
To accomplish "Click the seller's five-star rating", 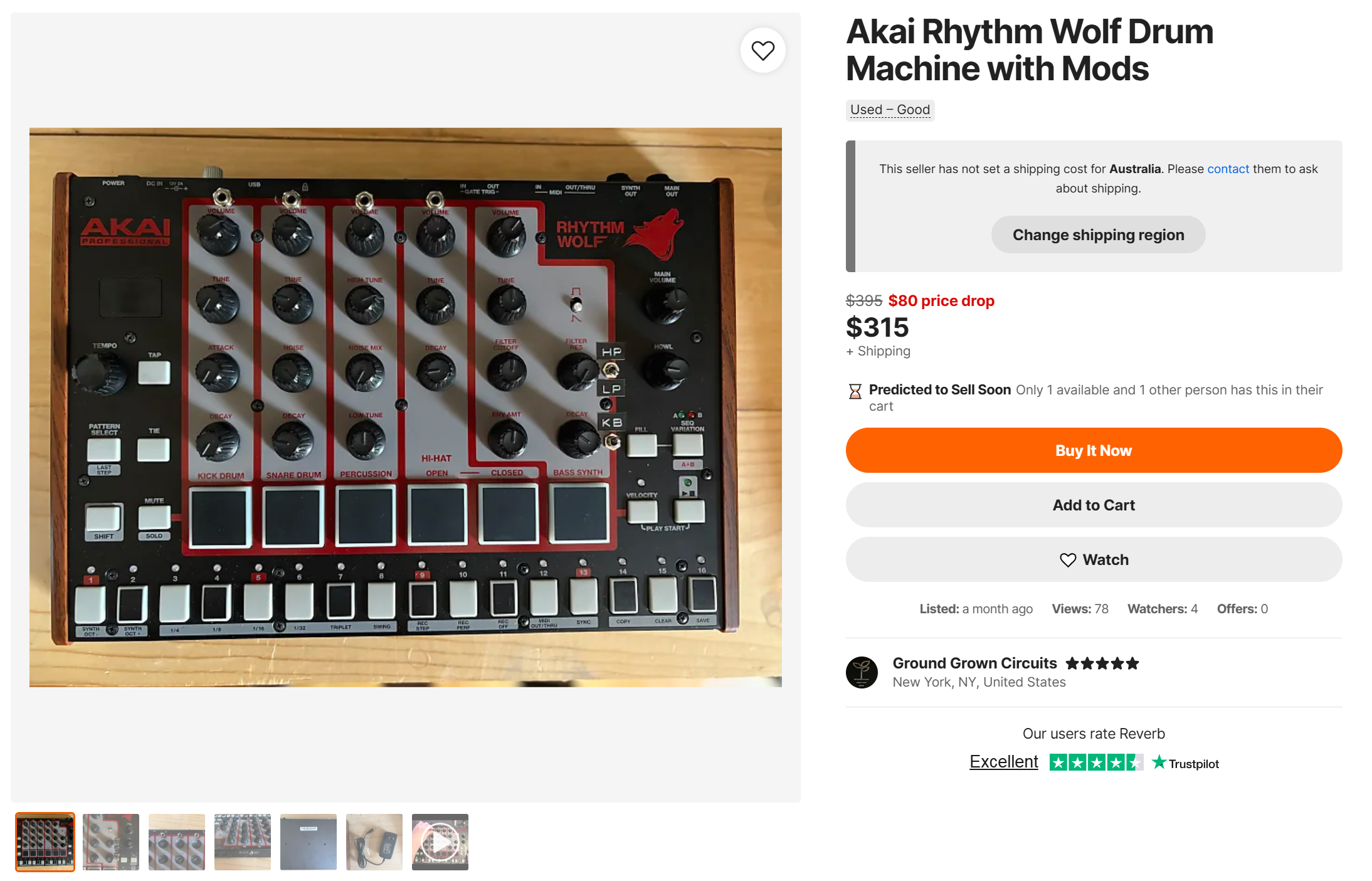I will click(x=1102, y=663).
